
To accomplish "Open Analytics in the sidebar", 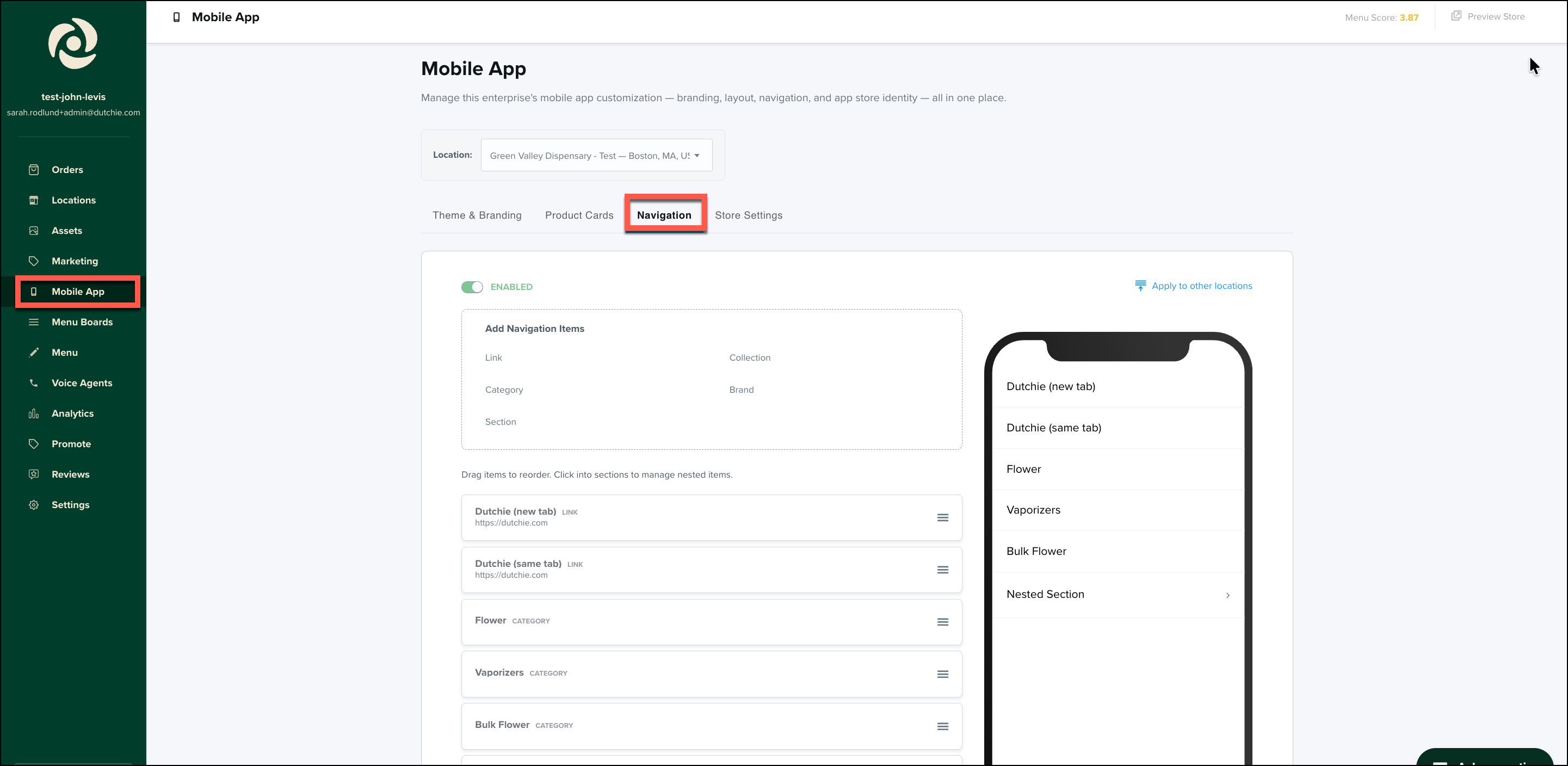I will click(72, 413).
